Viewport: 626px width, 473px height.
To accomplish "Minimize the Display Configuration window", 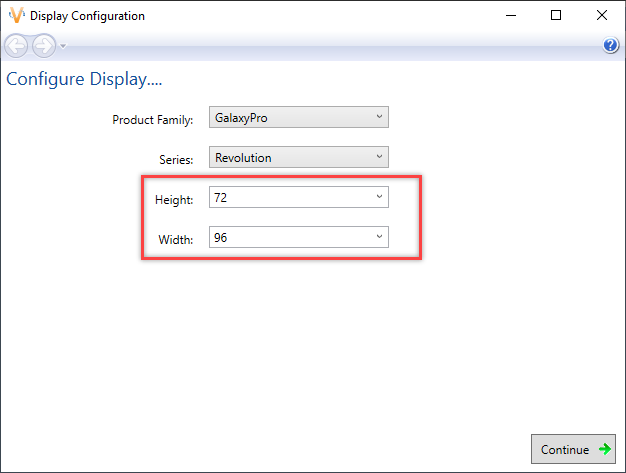I will (x=510, y=16).
